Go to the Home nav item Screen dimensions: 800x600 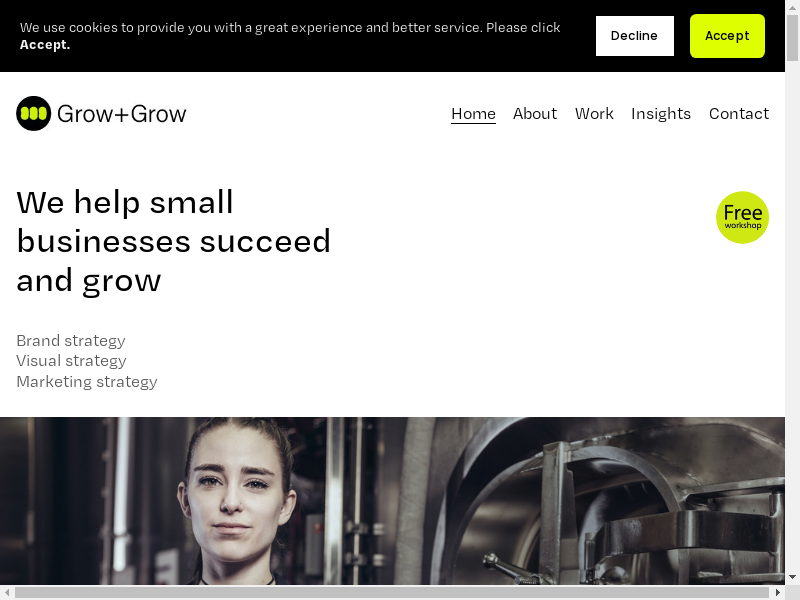coord(473,114)
